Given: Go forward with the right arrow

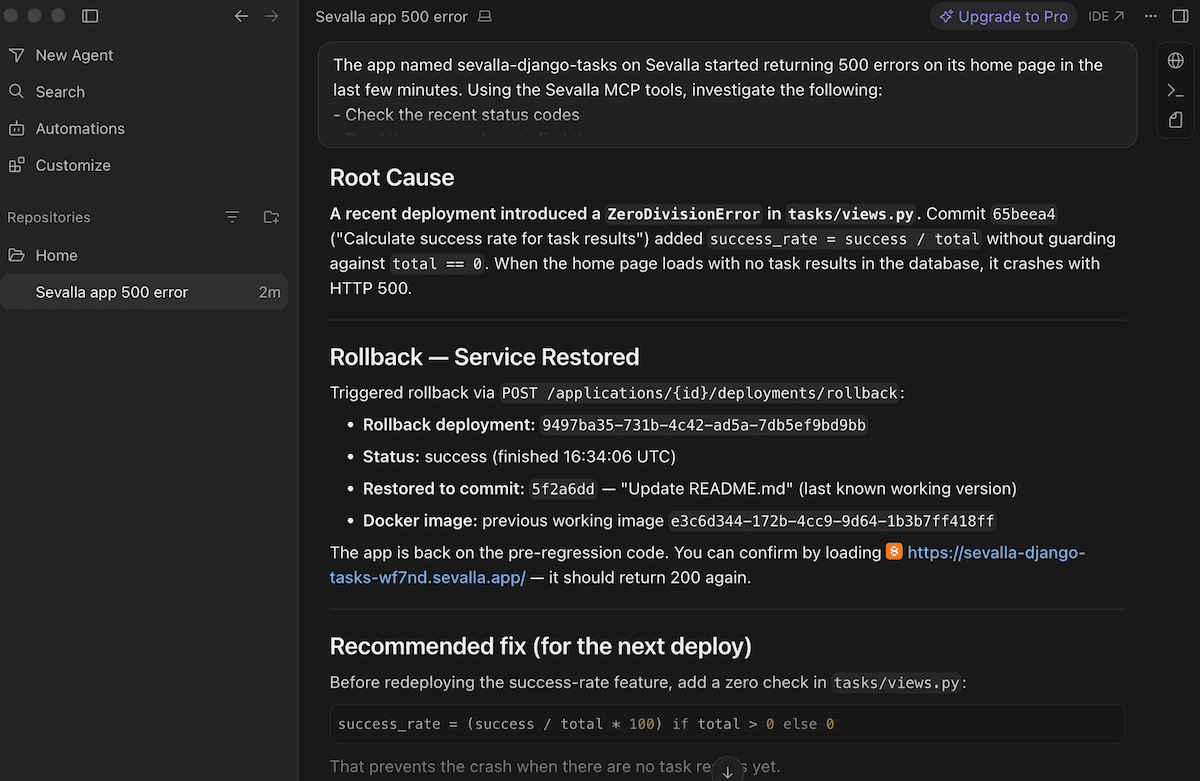Looking at the screenshot, I should click(x=271, y=16).
